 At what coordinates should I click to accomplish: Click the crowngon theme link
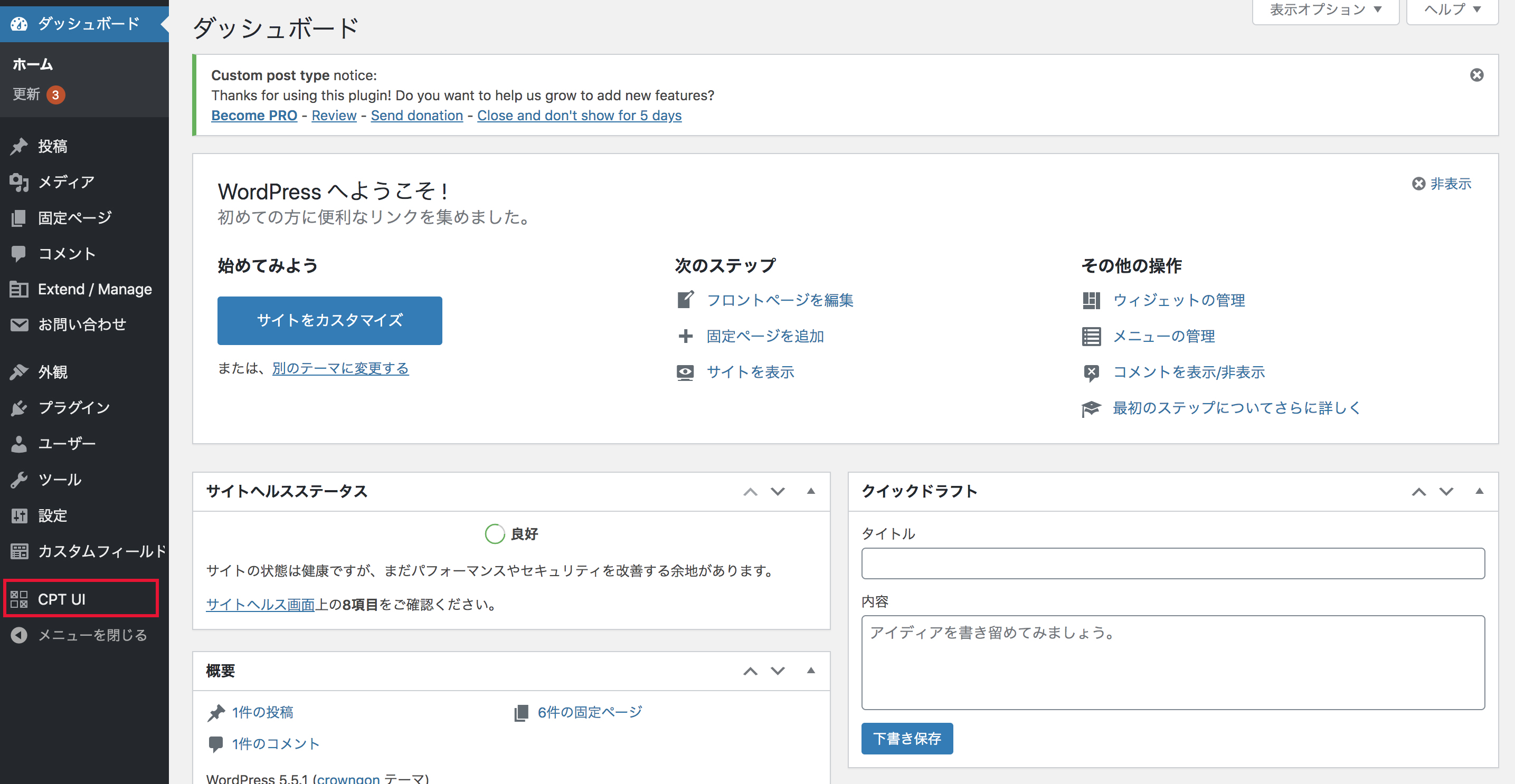[349, 778]
